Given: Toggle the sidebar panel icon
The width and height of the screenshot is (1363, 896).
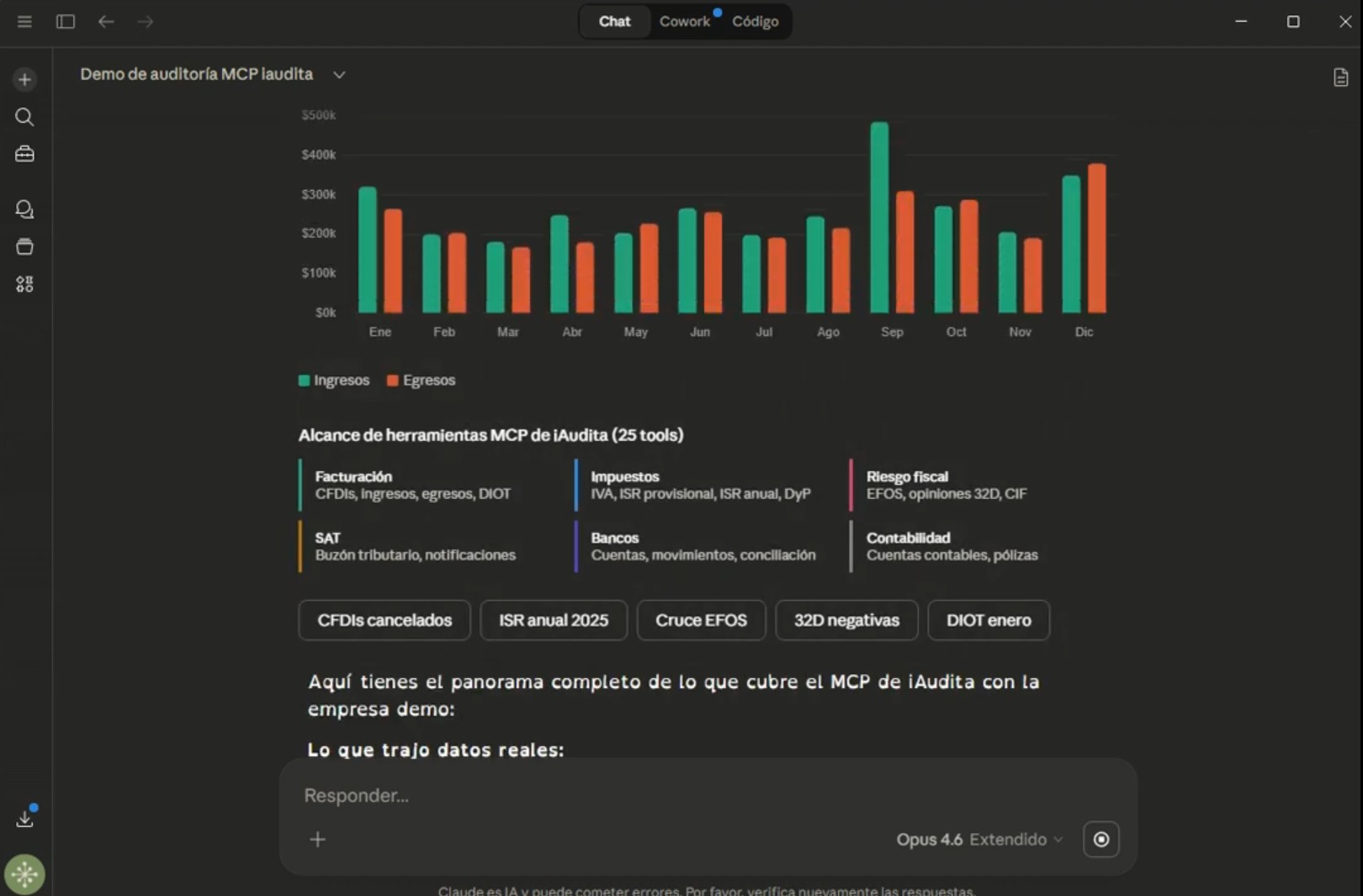Looking at the screenshot, I should click(66, 22).
